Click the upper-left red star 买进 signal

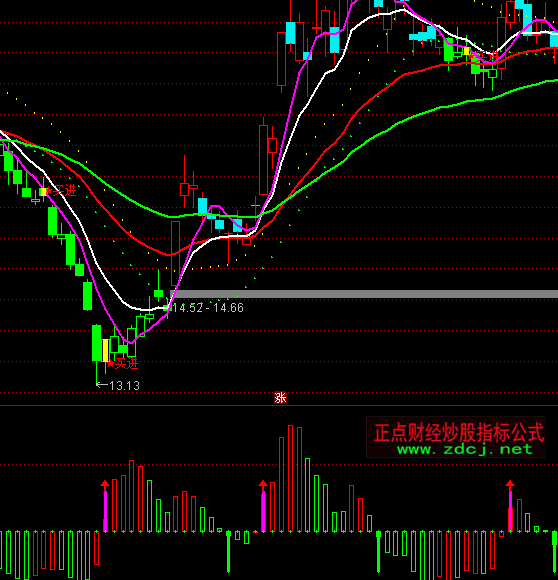(x=61, y=191)
